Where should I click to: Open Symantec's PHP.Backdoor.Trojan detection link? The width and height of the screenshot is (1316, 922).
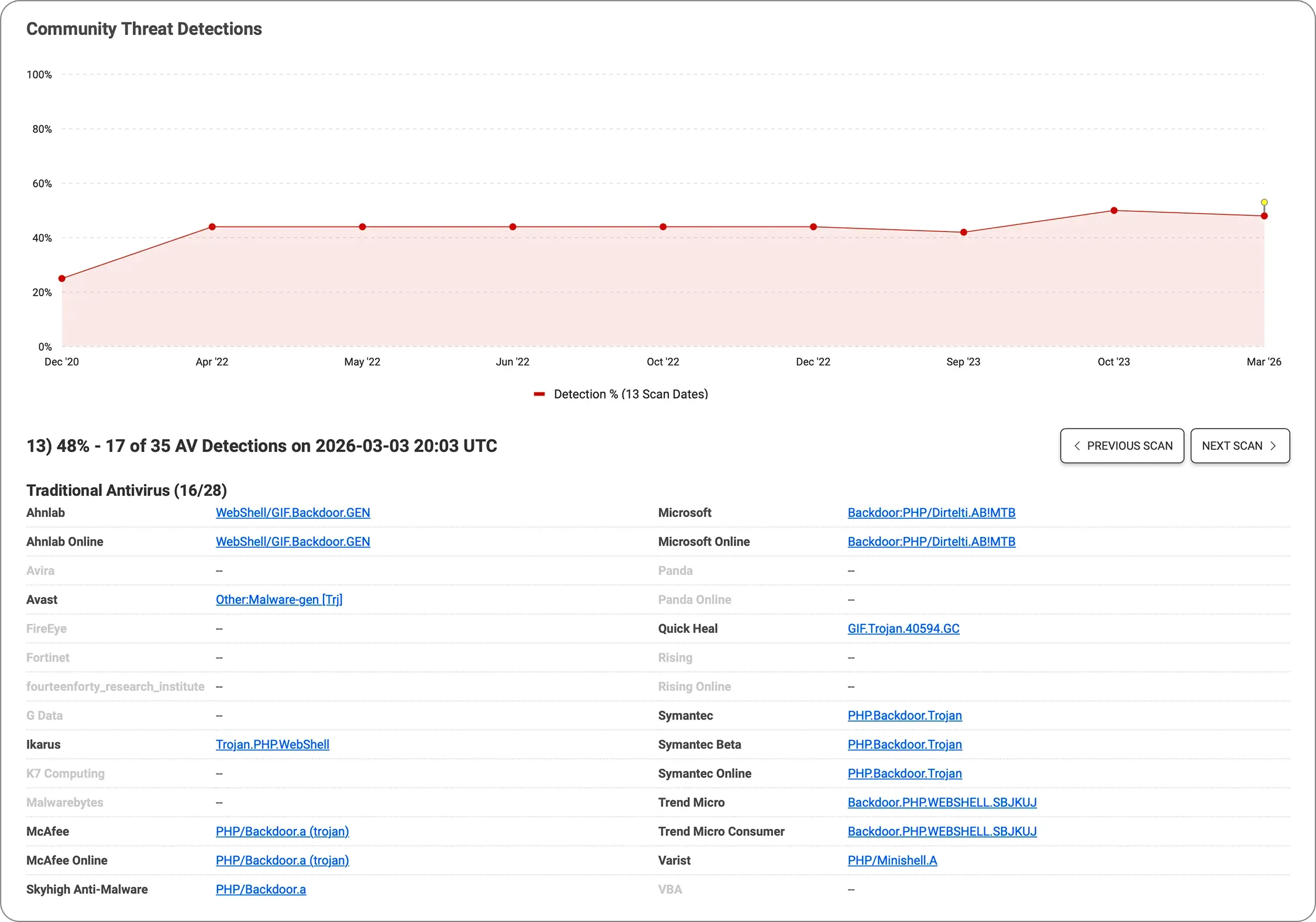(x=905, y=715)
